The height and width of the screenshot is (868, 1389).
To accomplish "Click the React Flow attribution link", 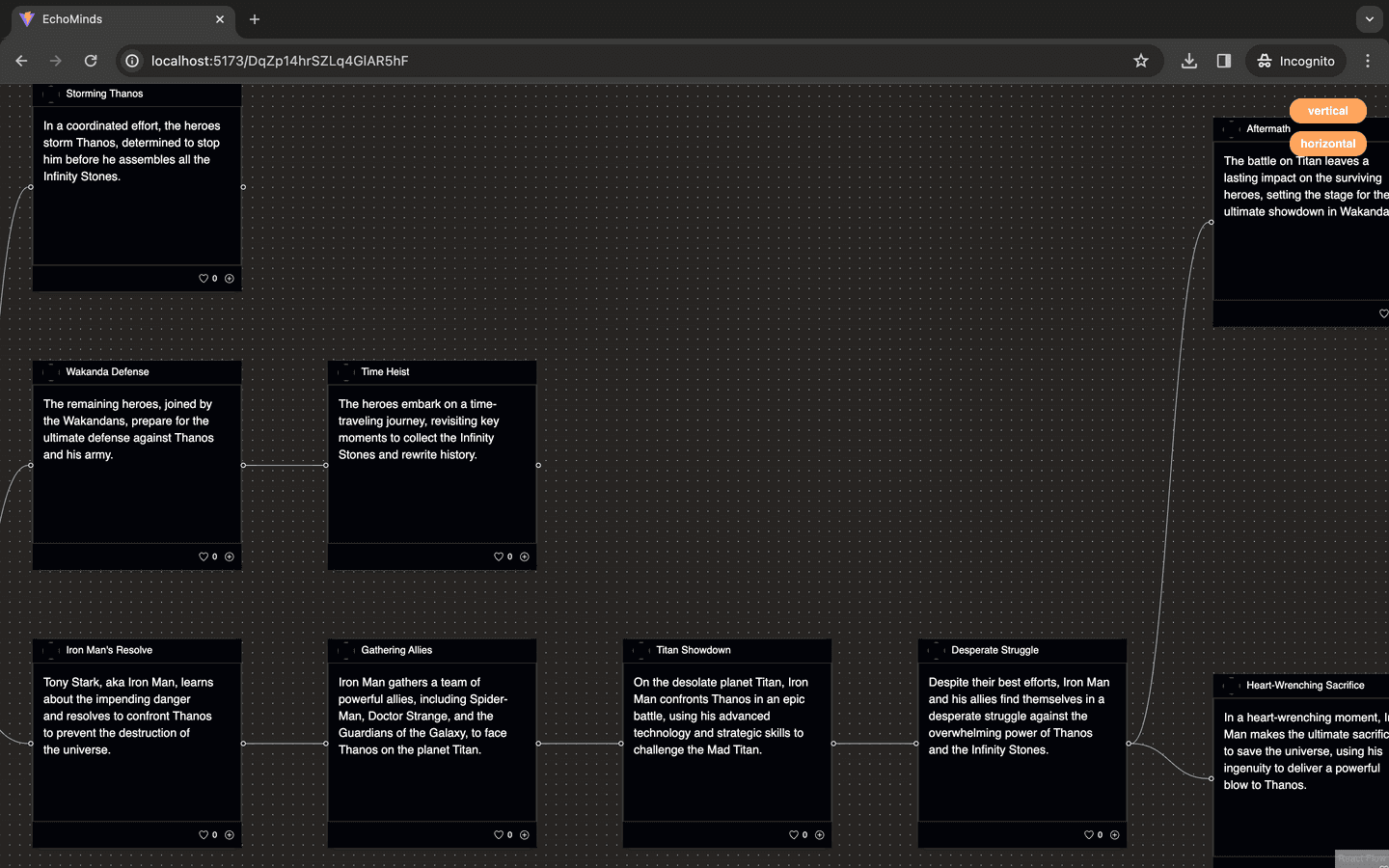I will coord(1361,858).
